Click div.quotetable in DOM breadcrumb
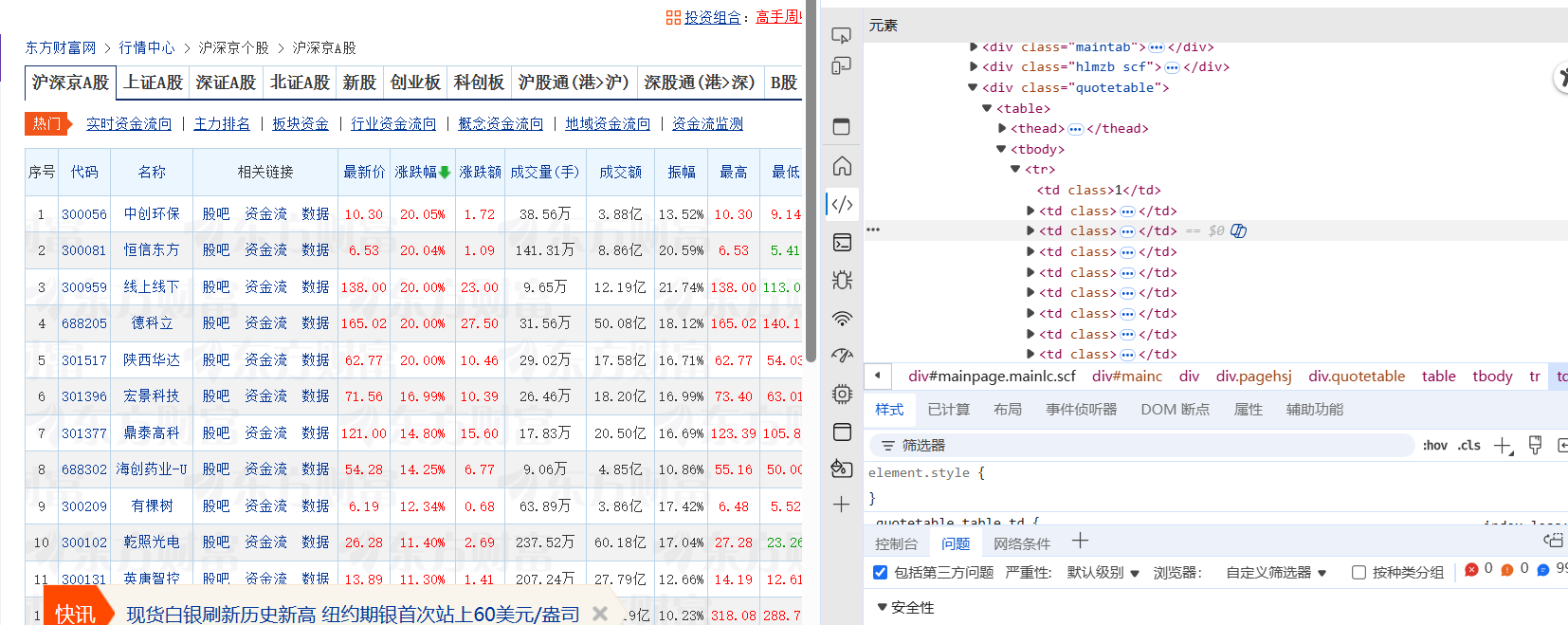Screen dimensions: 1568x625 coord(1357,377)
